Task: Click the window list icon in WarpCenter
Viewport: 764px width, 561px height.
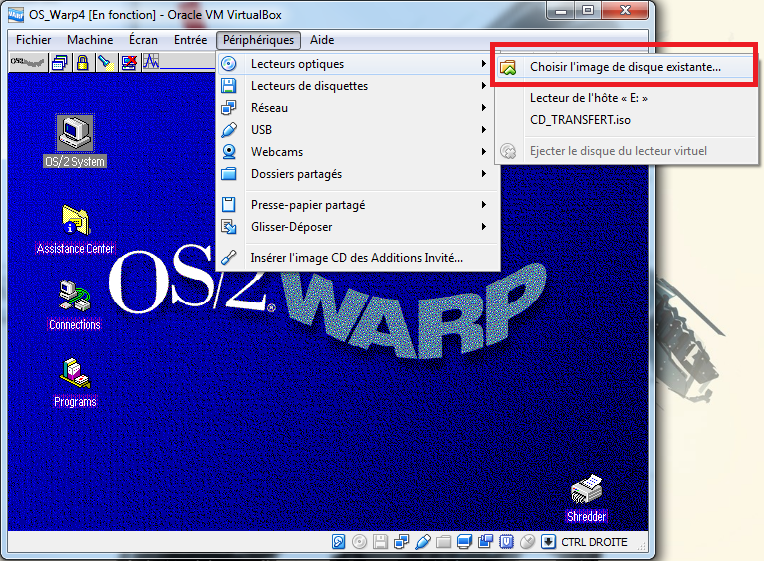Action: click(x=60, y=62)
